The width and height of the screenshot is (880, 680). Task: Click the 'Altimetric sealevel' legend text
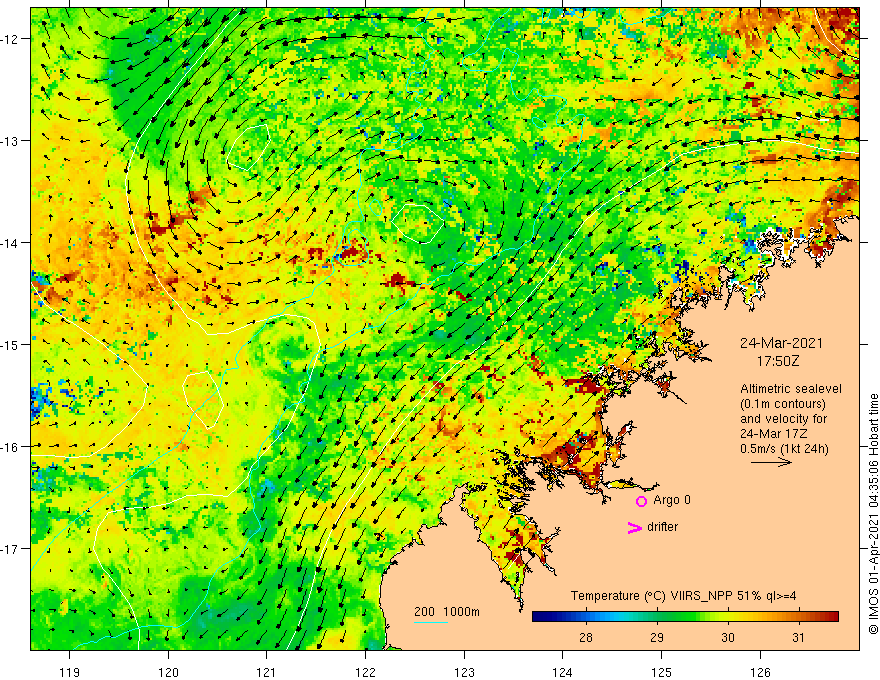click(x=791, y=389)
